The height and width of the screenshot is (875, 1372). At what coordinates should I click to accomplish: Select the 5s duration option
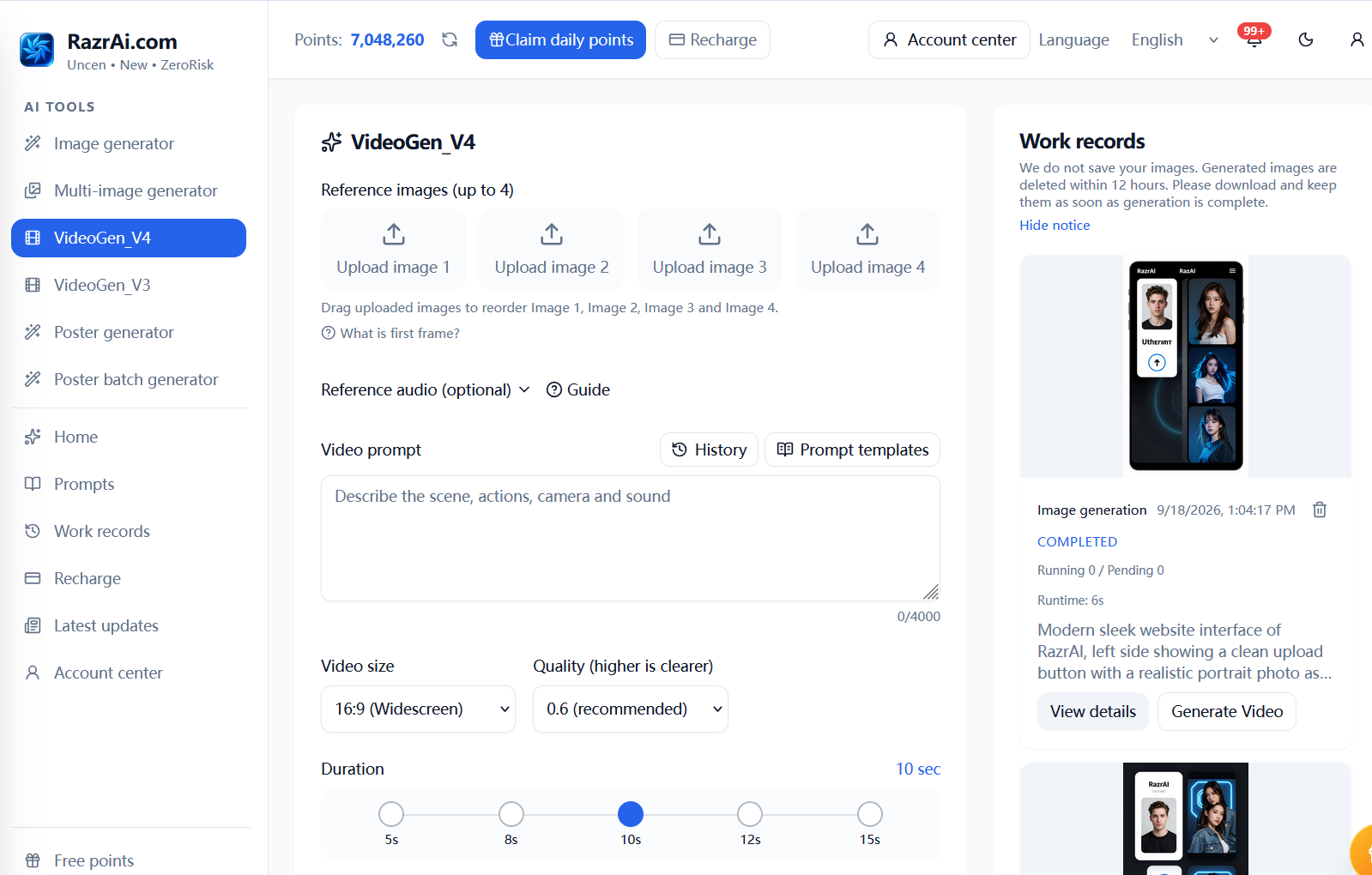point(391,814)
